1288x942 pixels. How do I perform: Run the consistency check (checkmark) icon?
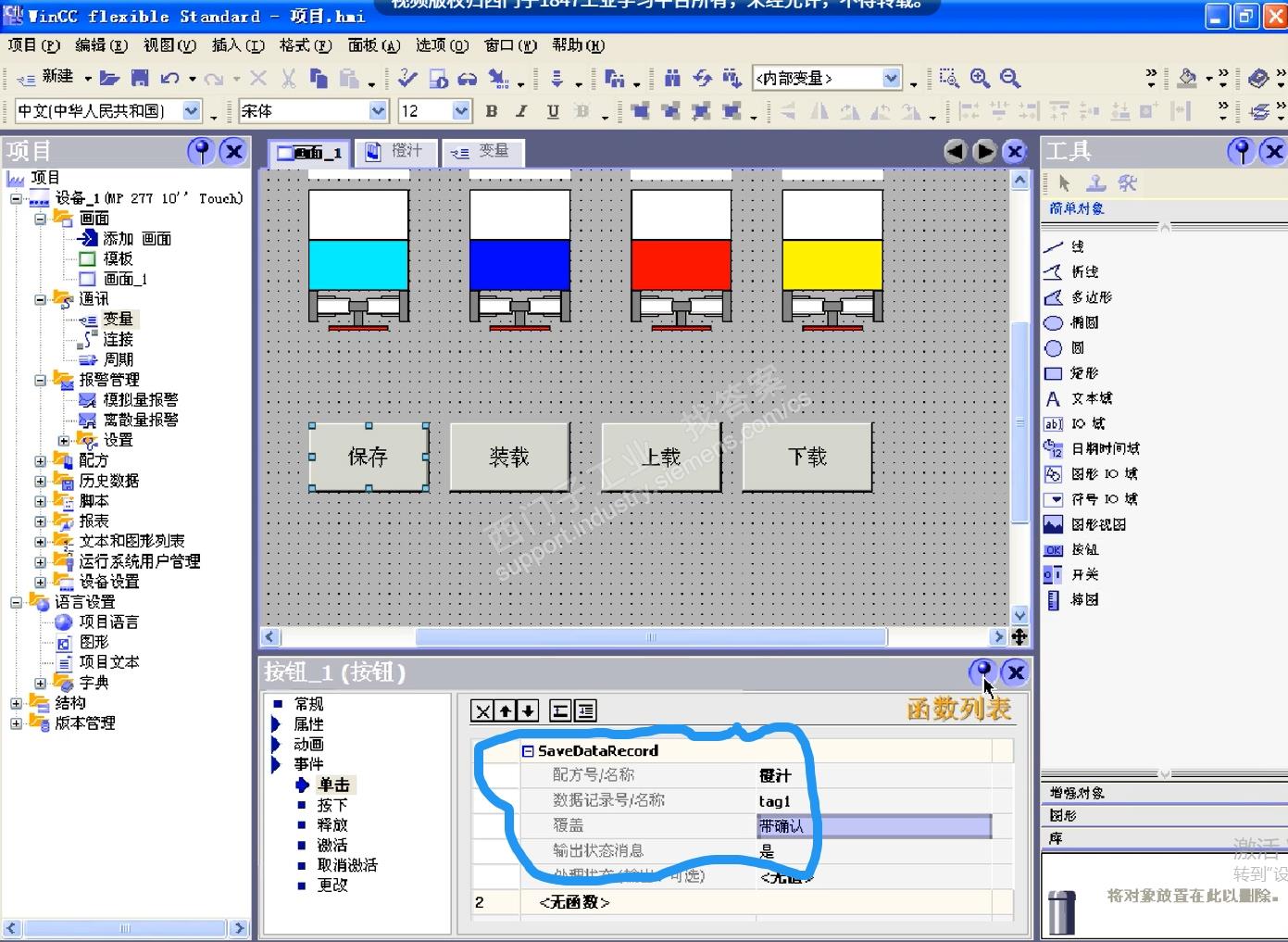(407, 79)
